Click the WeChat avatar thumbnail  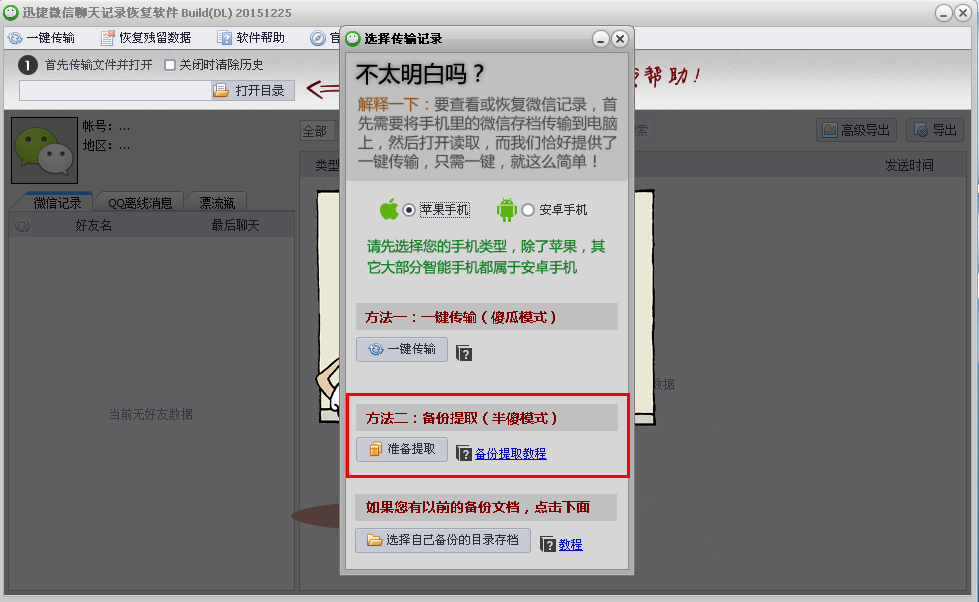click(44, 150)
